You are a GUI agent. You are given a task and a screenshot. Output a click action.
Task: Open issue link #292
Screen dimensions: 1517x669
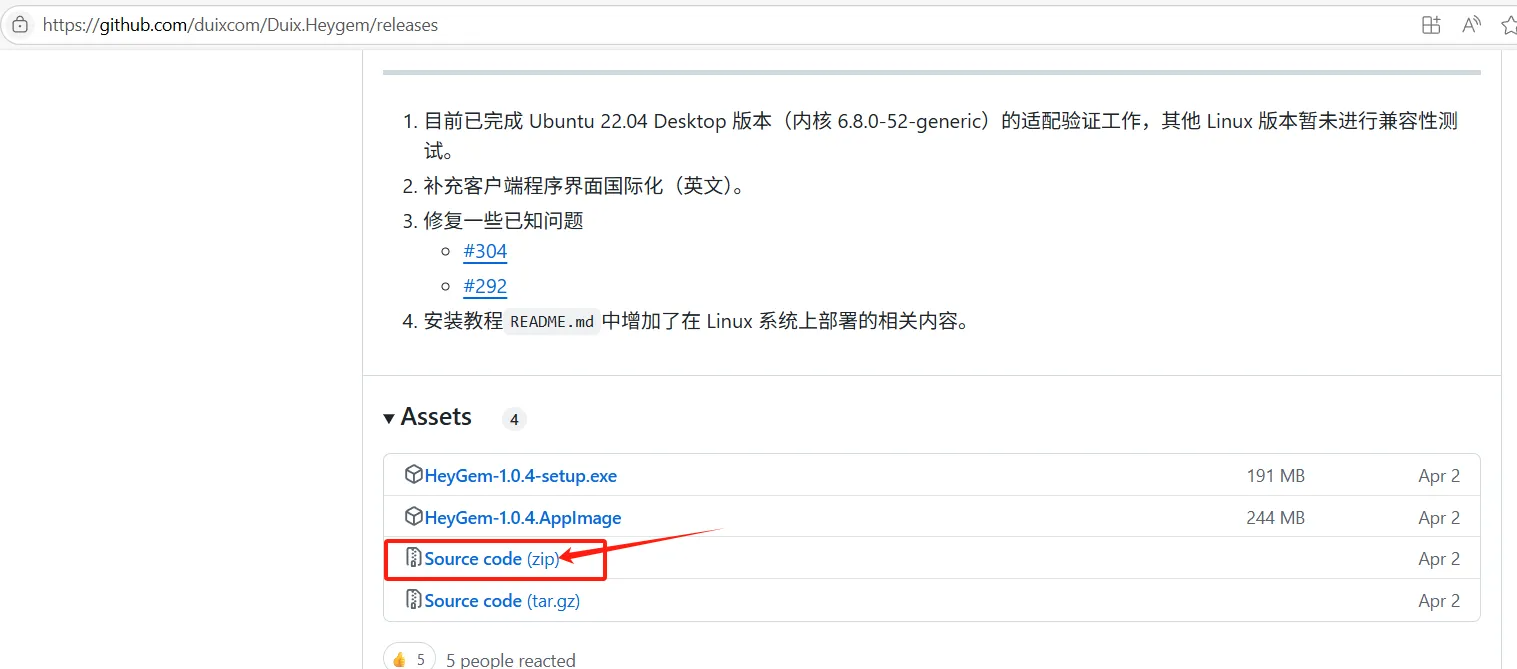(x=485, y=286)
